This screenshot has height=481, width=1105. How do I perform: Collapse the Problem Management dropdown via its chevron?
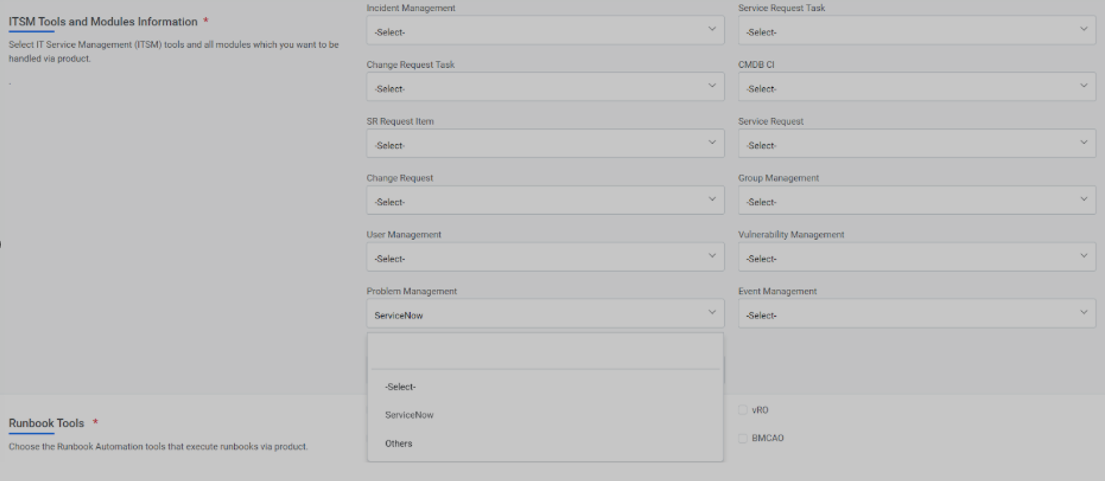click(712, 314)
